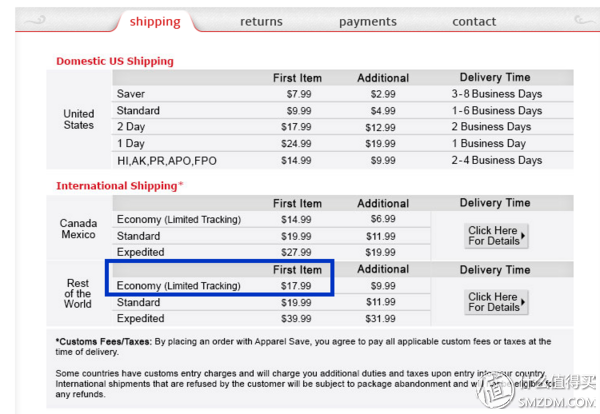Click the HI,AK,PR,APO,FPO shipping row
The width and height of the screenshot is (600, 414).
click(x=342, y=160)
